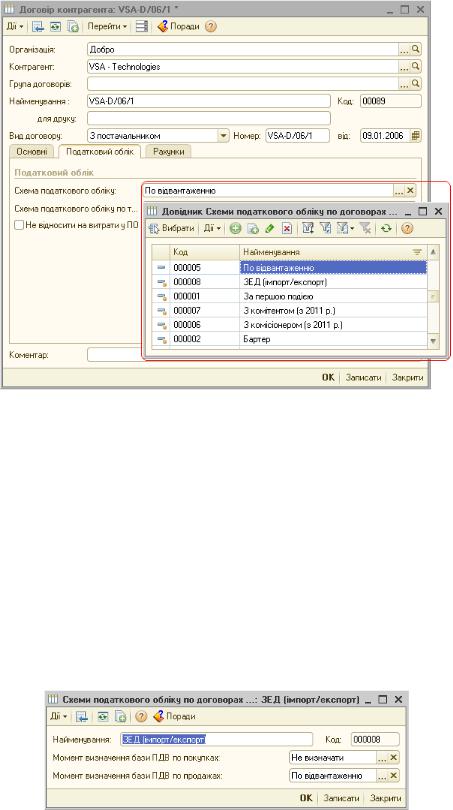The image size is (453, 810).
Task: Click Вибрати in the Довідник list window
Action: coord(173,228)
